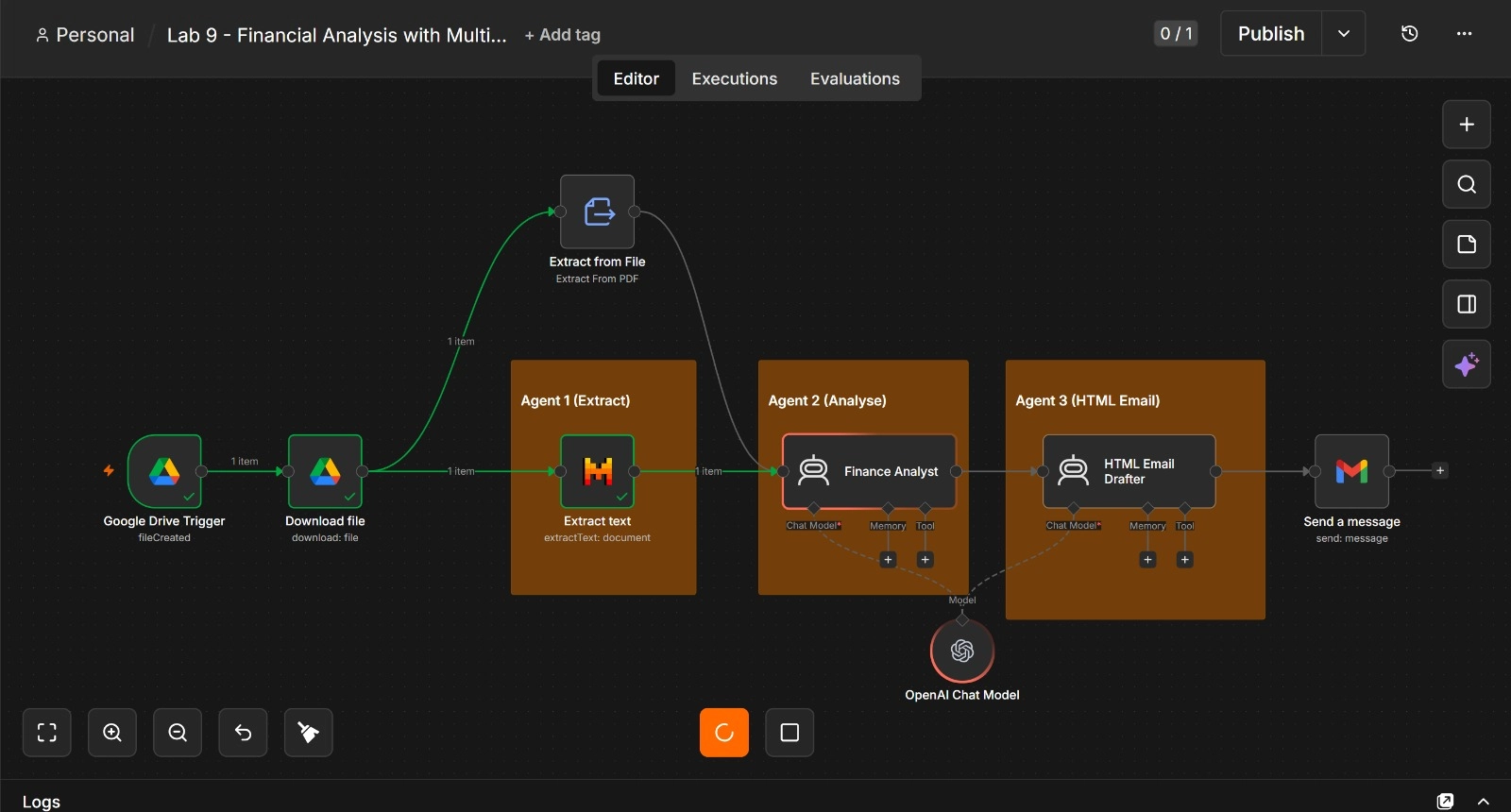This screenshot has width=1511, height=812.
Task: Click the Lab 9 workflow title
Action: (337, 35)
